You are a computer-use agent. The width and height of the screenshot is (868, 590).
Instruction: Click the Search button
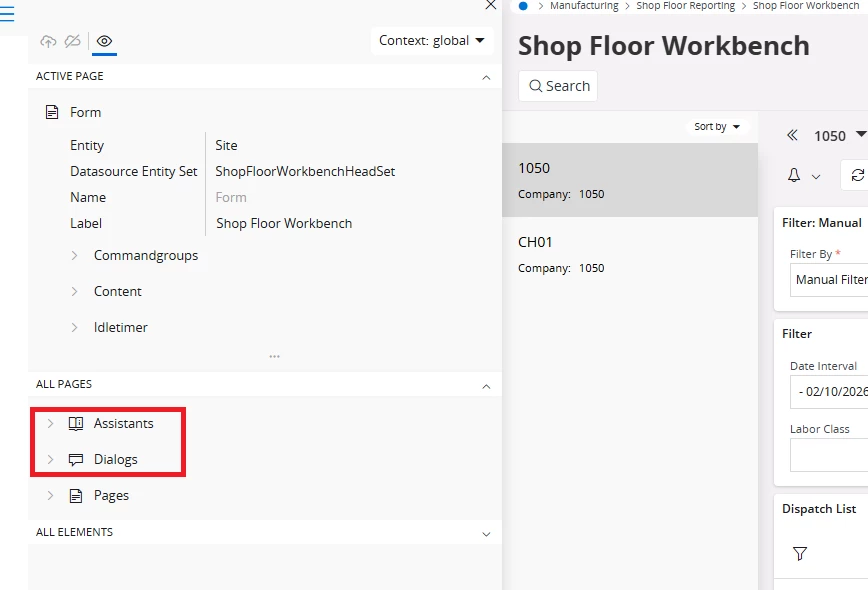click(558, 86)
